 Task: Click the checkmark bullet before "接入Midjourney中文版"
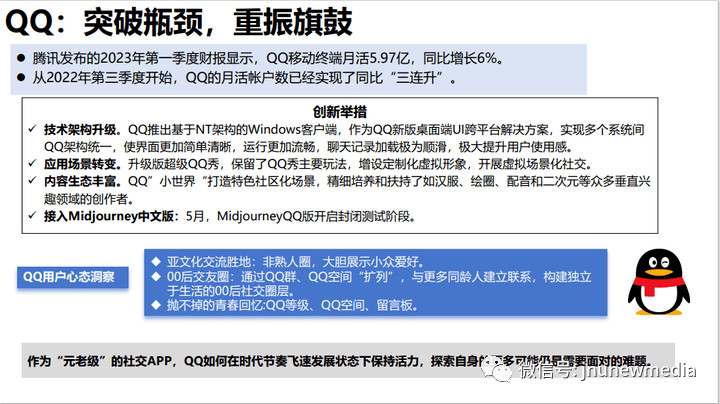32,215
